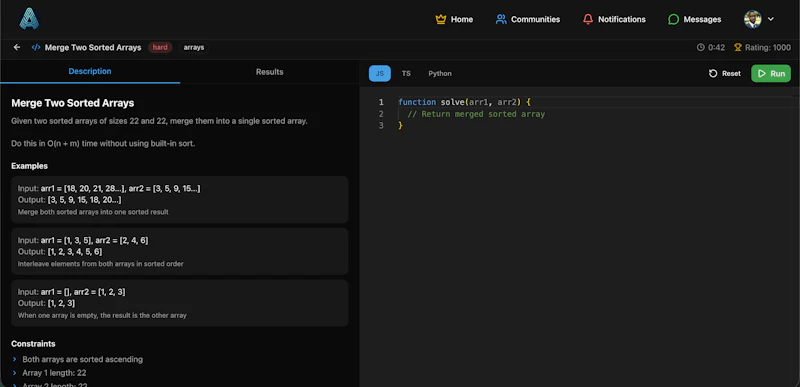Click the user profile avatar
The height and width of the screenshot is (387, 800).
pyautogui.click(x=753, y=19)
